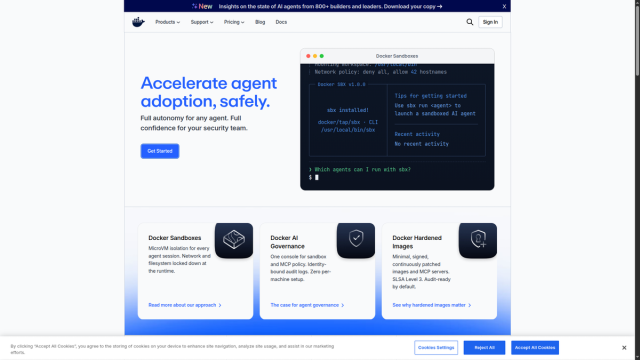Screen dimensions: 640x360
Task: Click the Docker Sandboxes card icon
Action: (x=234, y=240)
